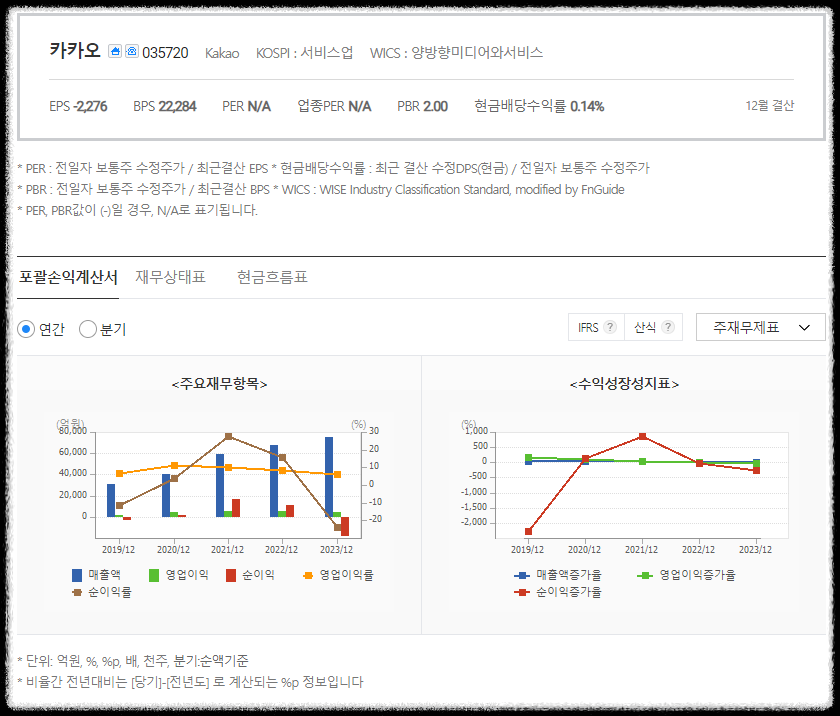Click the KOSPI : 서비스업 label
Viewport: 840px width, 716px height.
[x=304, y=52]
